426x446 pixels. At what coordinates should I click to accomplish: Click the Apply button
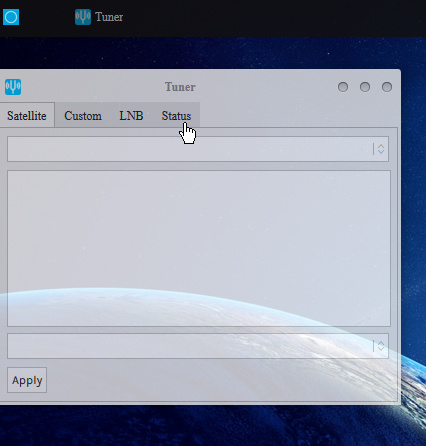click(x=27, y=380)
